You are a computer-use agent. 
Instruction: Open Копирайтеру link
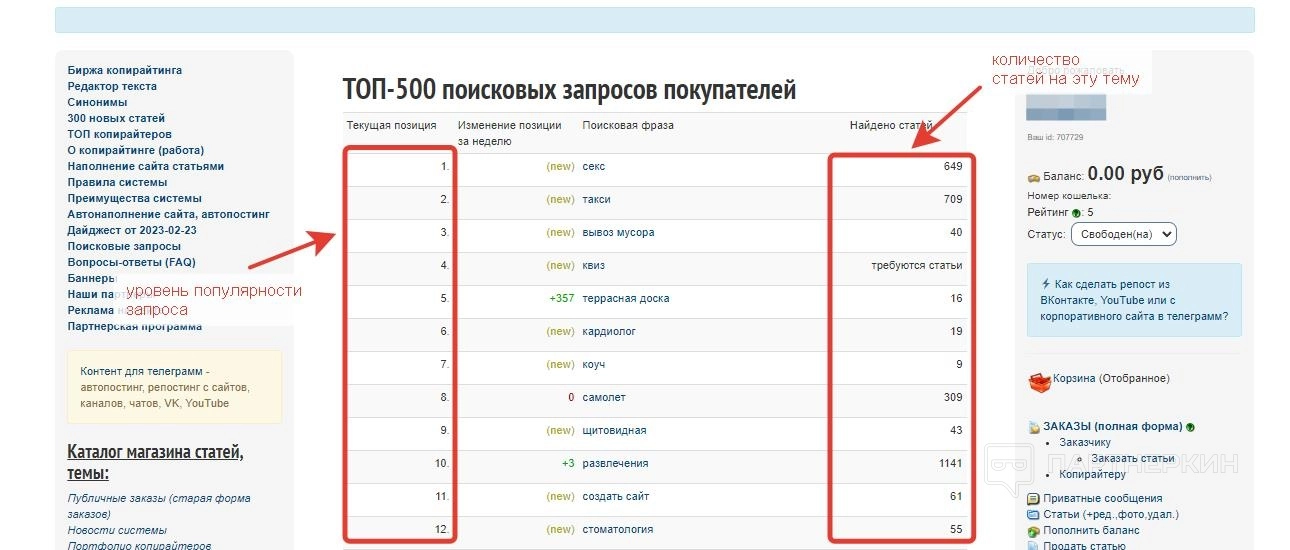[1093, 475]
